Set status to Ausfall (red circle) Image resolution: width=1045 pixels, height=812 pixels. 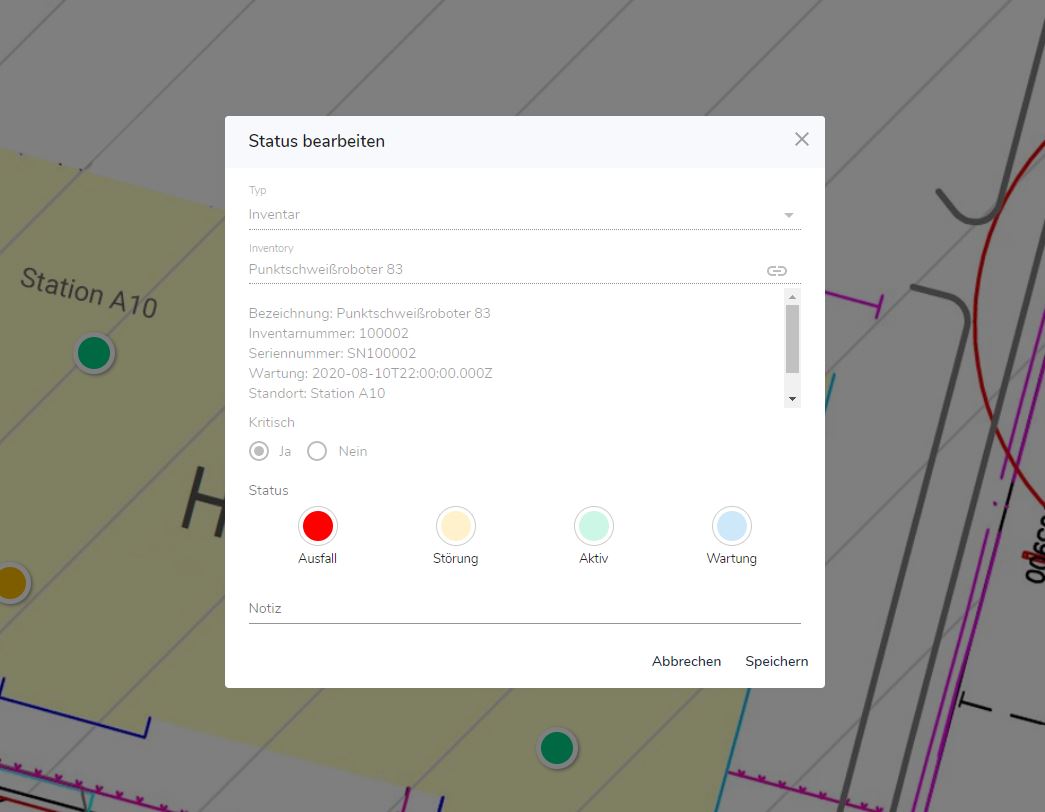(317, 526)
